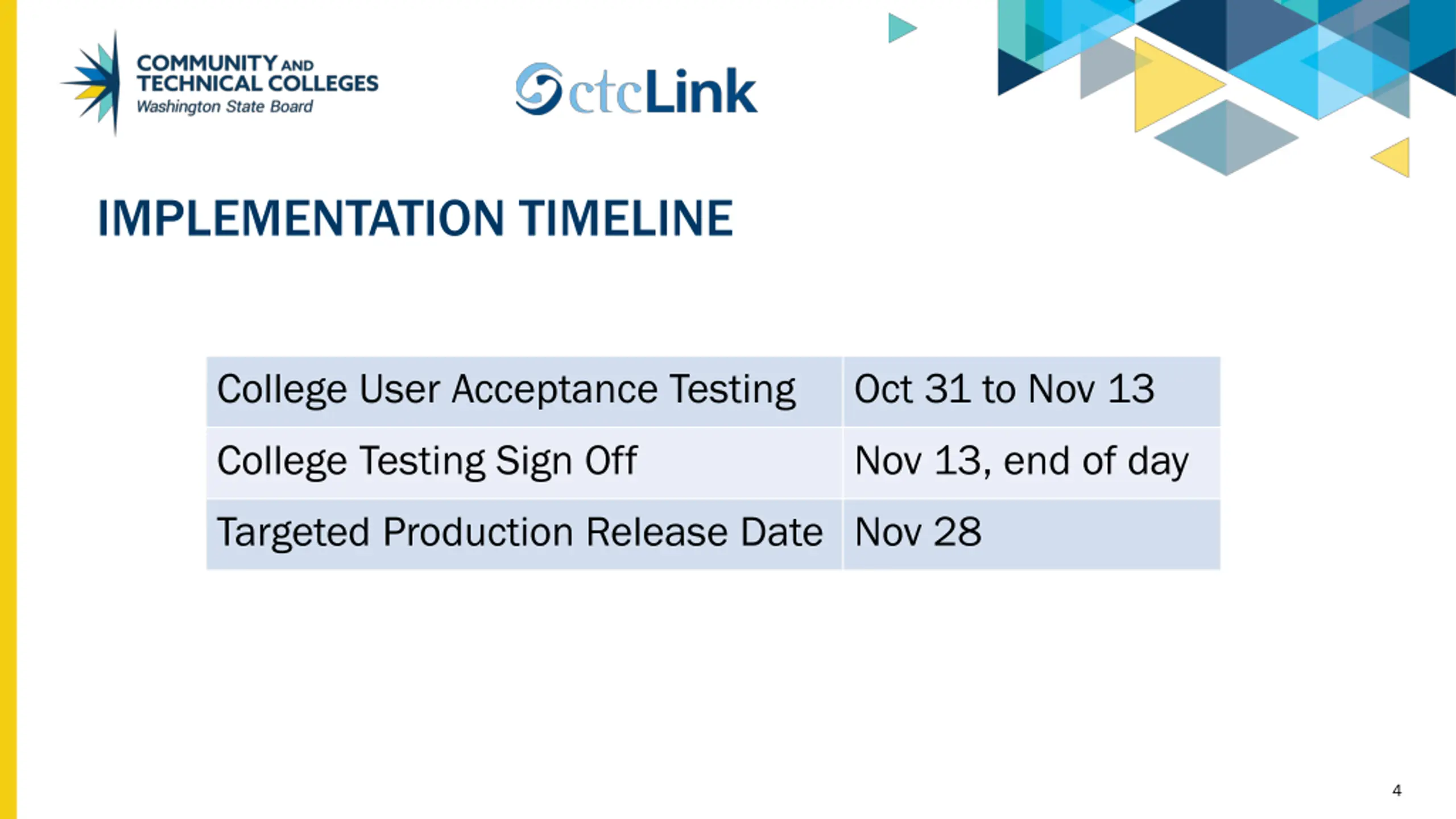Select the College Testing Sign Off cell
The image size is (1456, 819).
524,463
